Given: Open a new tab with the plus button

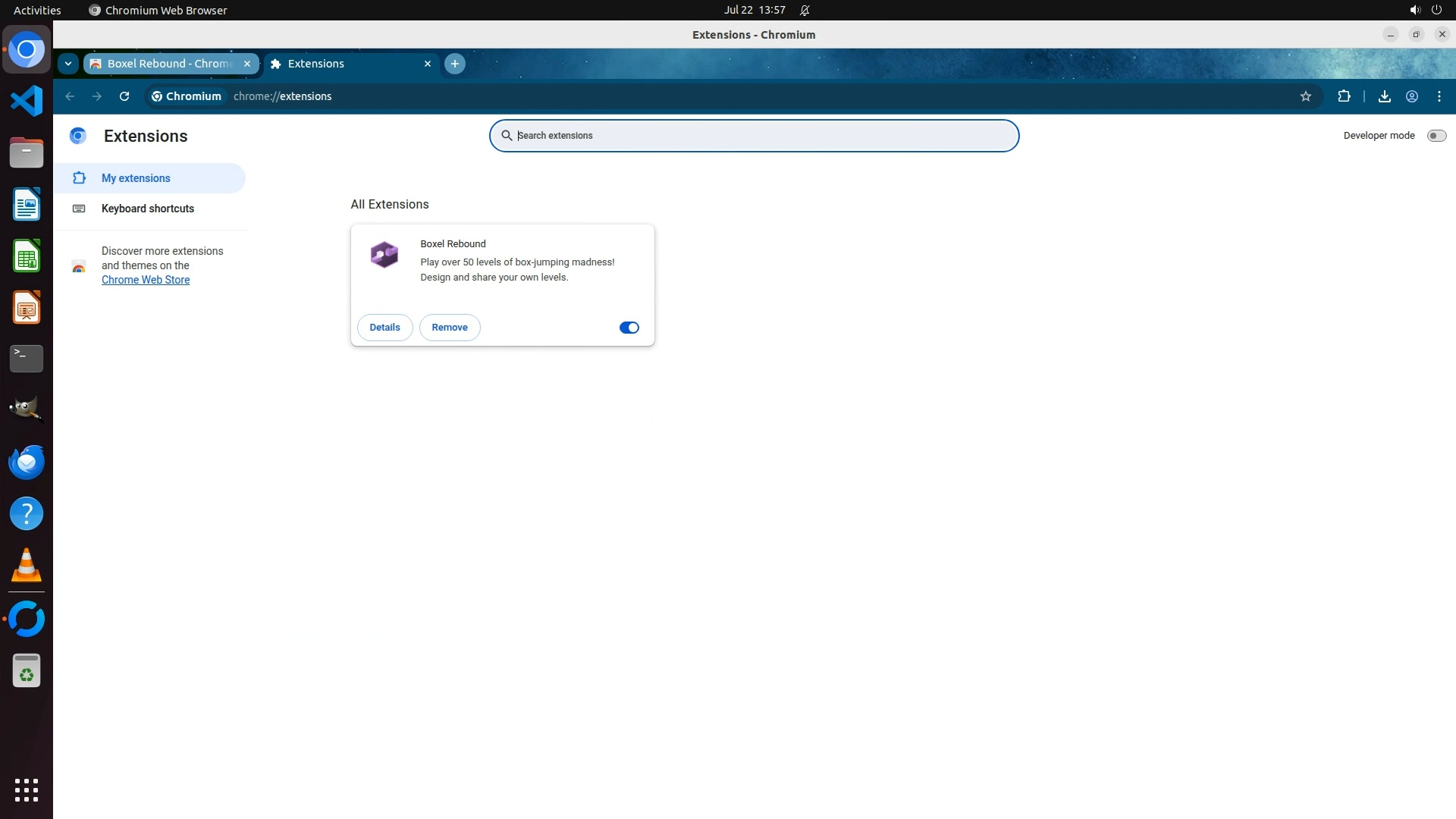Looking at the screenshot, I should [454, 64].
